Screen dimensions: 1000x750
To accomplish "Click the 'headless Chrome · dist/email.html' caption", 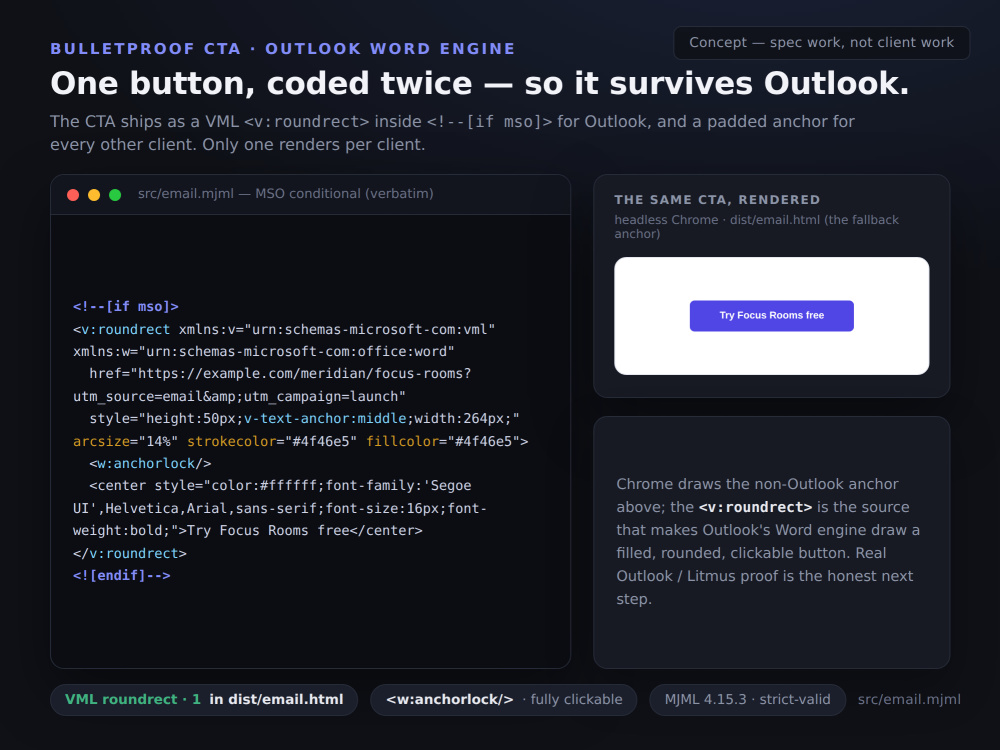I will click(x=756, y=226).
